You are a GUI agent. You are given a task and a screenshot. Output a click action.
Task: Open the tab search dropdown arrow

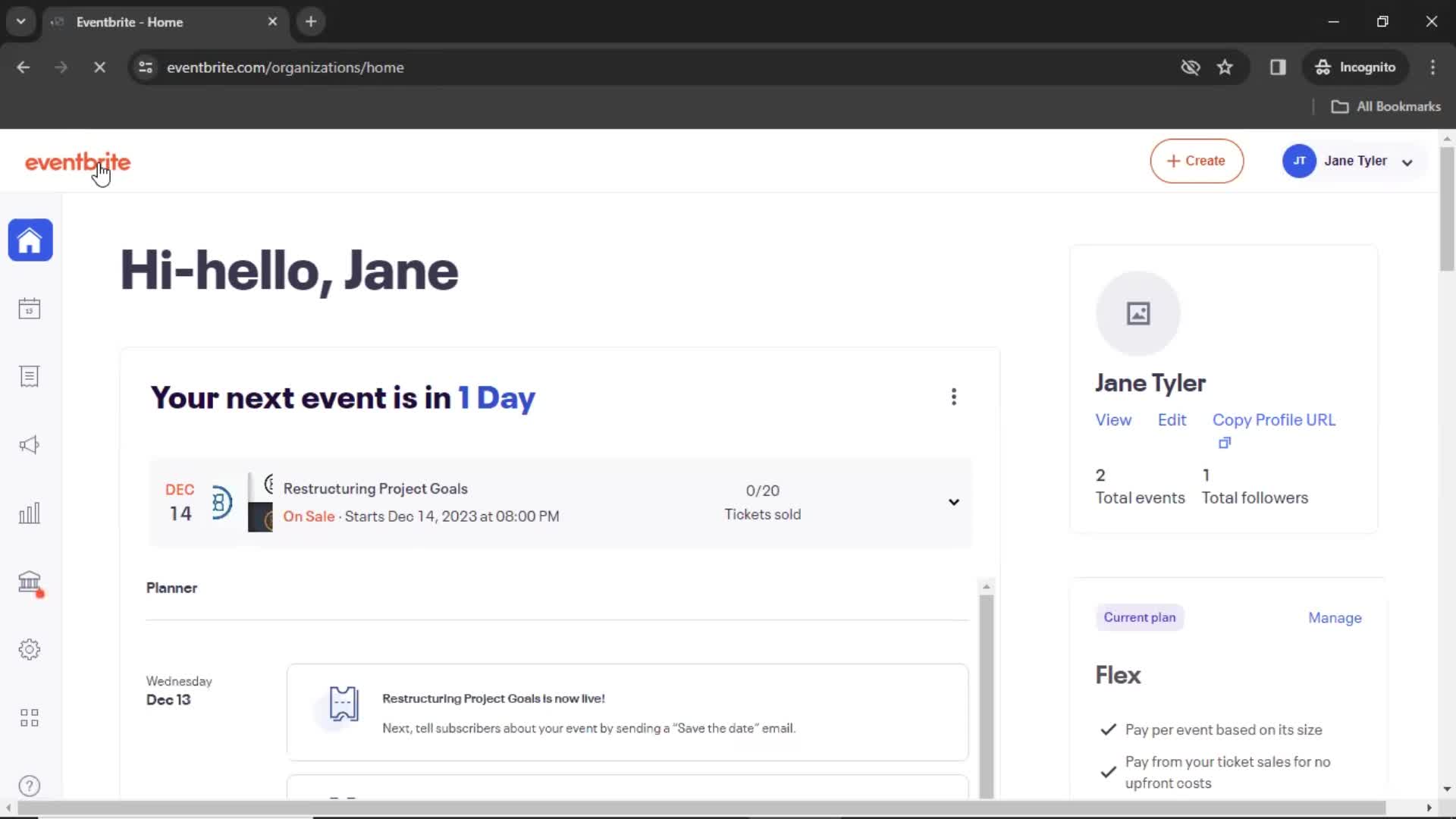pyautogui.click(x=21, y=22)
